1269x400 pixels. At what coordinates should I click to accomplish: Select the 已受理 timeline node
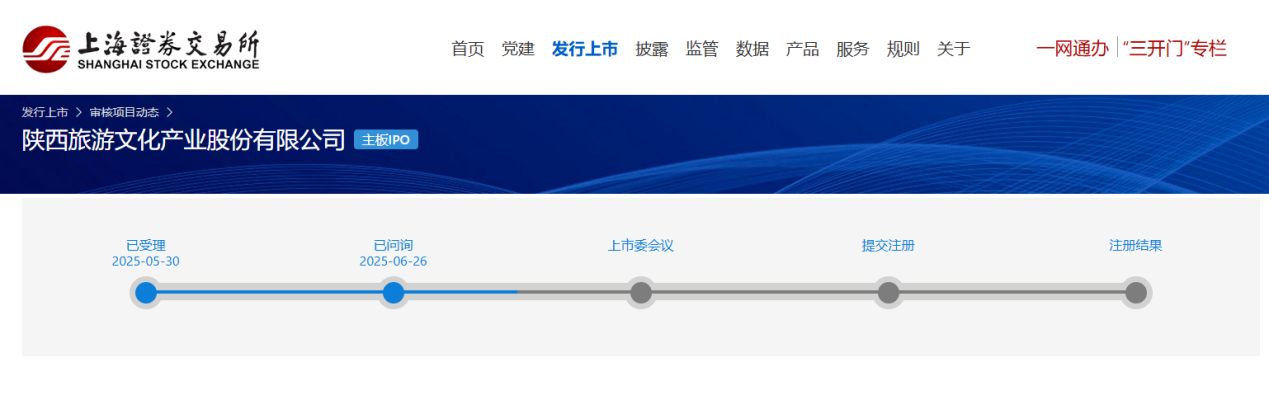146,293
